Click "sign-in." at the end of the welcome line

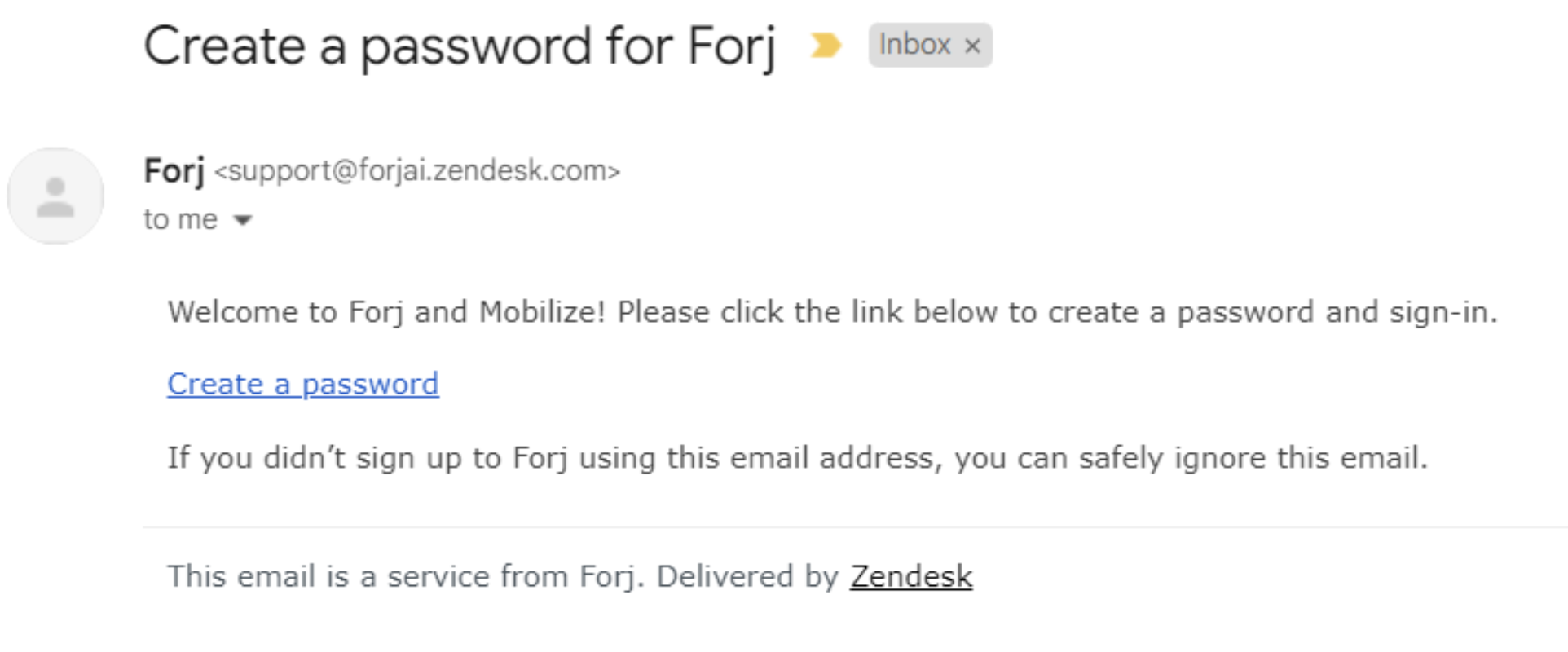[x=1443, y=312]
